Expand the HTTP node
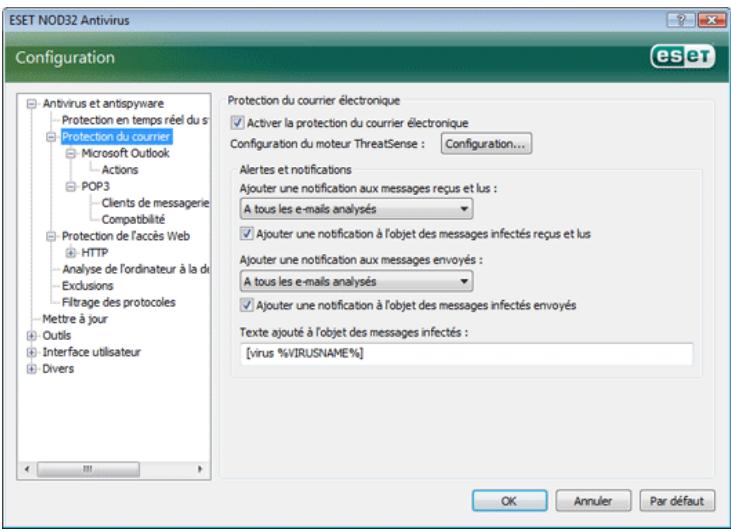Viewport: 731px width, 531px height. [x=70, y=253]
